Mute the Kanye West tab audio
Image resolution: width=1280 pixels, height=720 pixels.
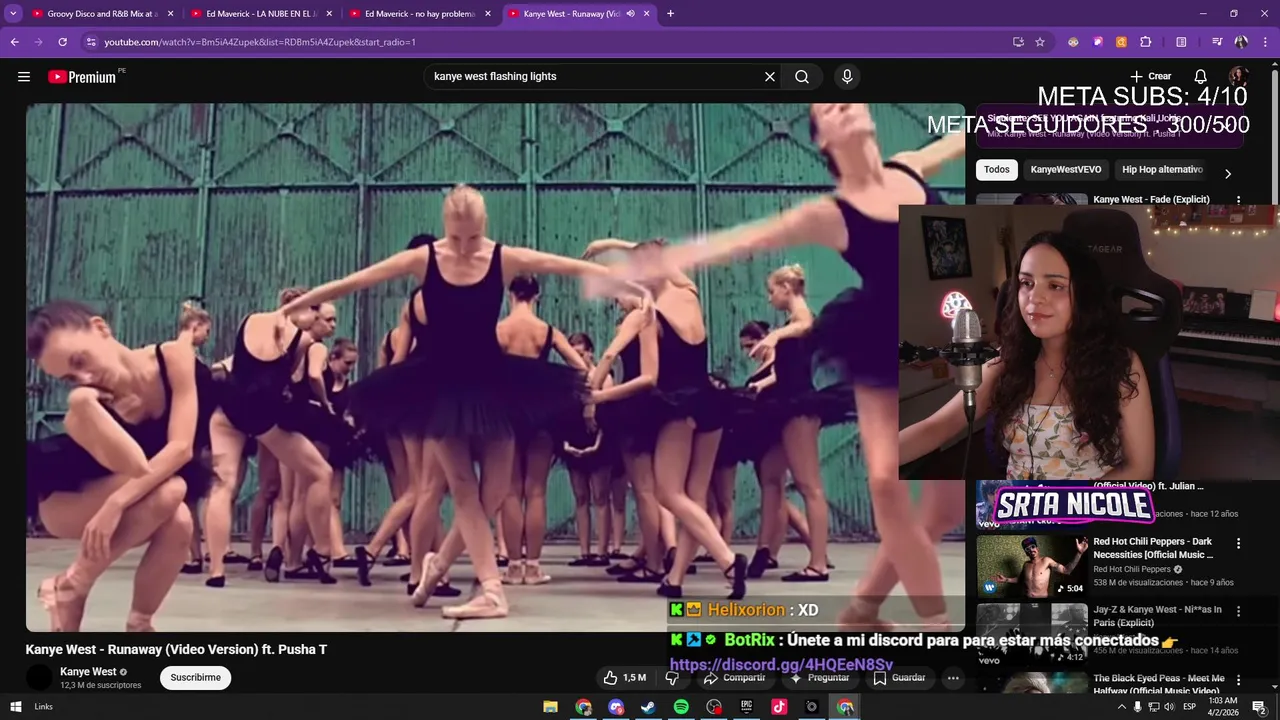(630, 14)
